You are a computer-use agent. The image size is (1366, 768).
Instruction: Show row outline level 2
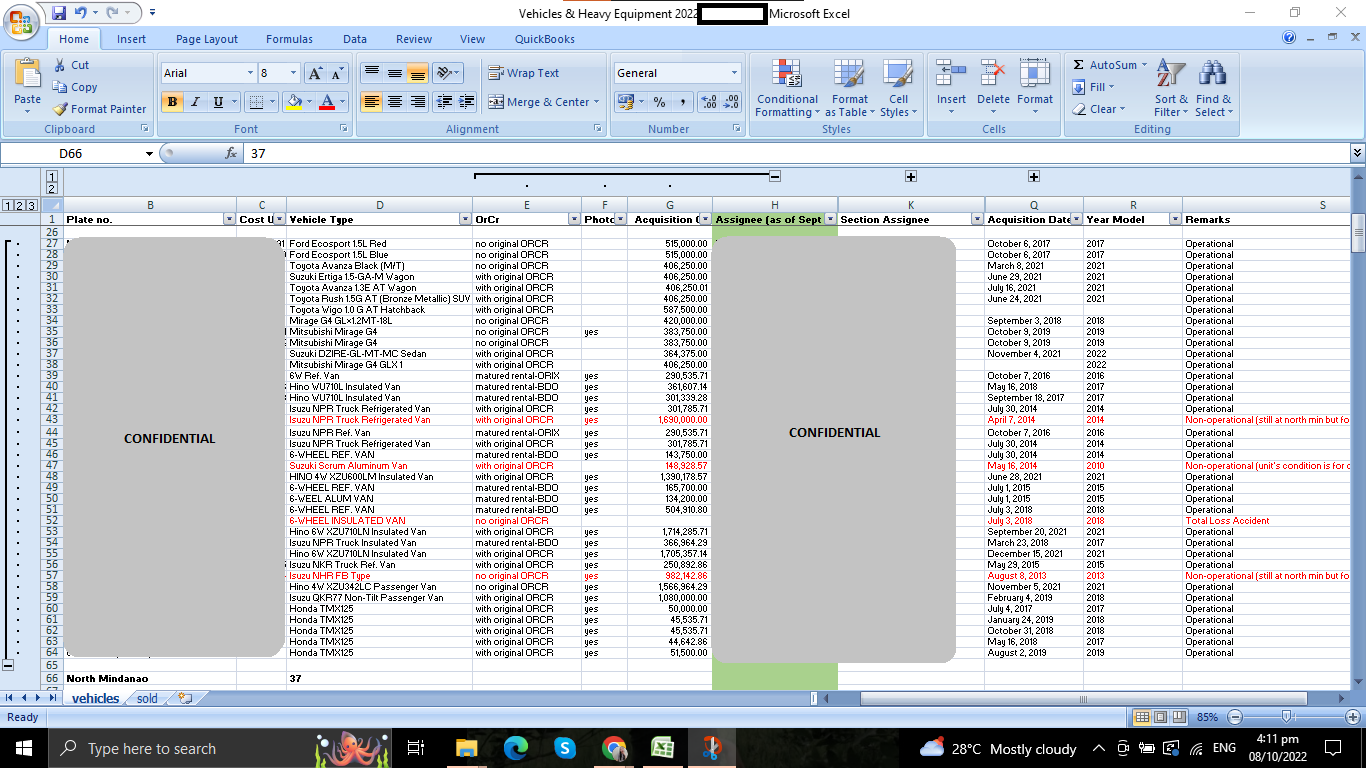tap(21, 205)
